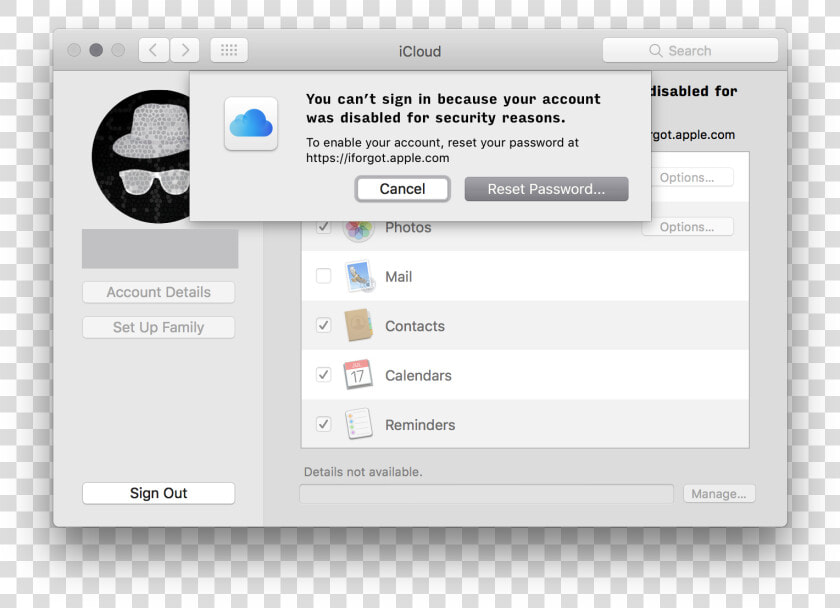The height and width of the screenshot is (608, 840).
Task: Click the Set Up Family button
Action: point(159,327)
